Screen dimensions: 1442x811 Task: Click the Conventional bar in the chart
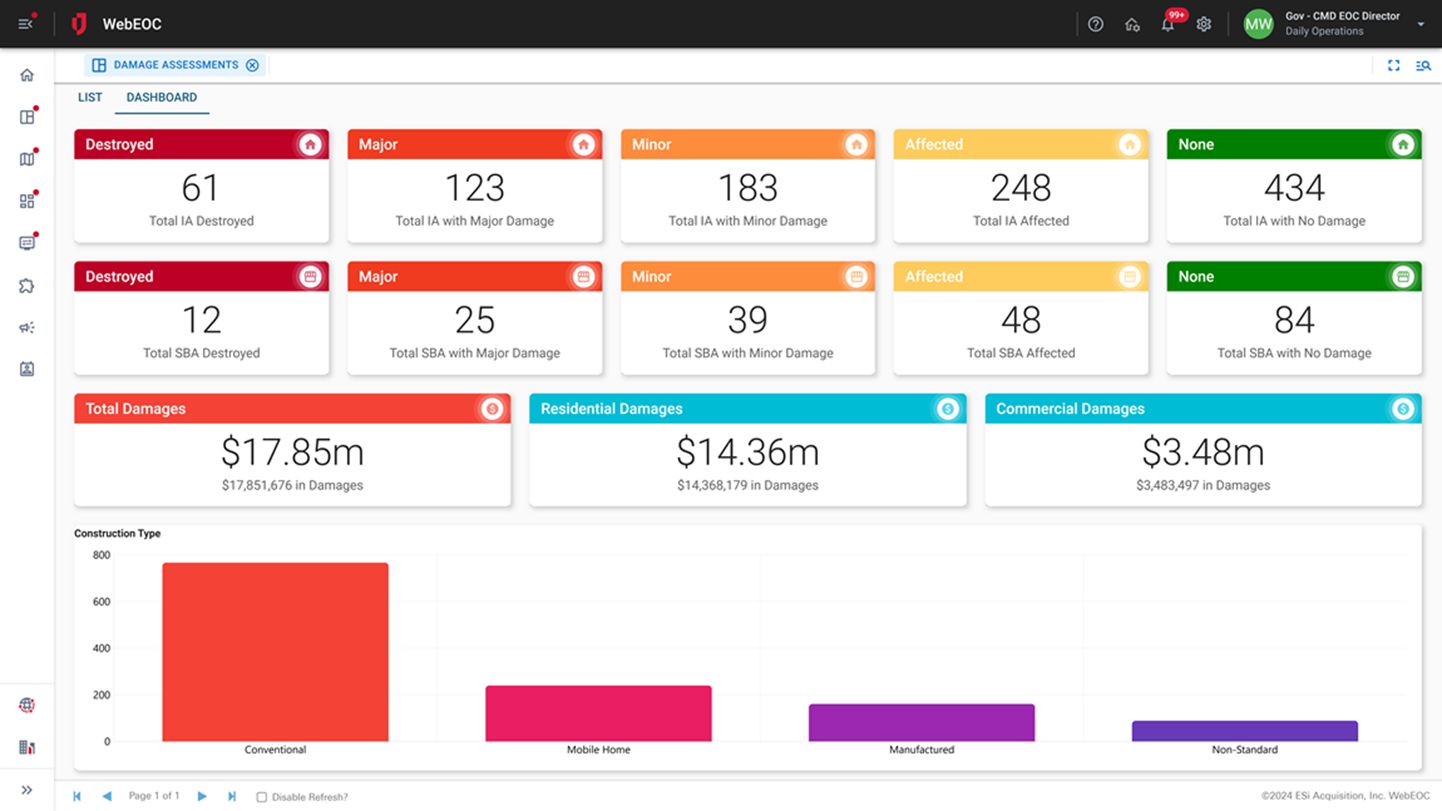(275, 650)
